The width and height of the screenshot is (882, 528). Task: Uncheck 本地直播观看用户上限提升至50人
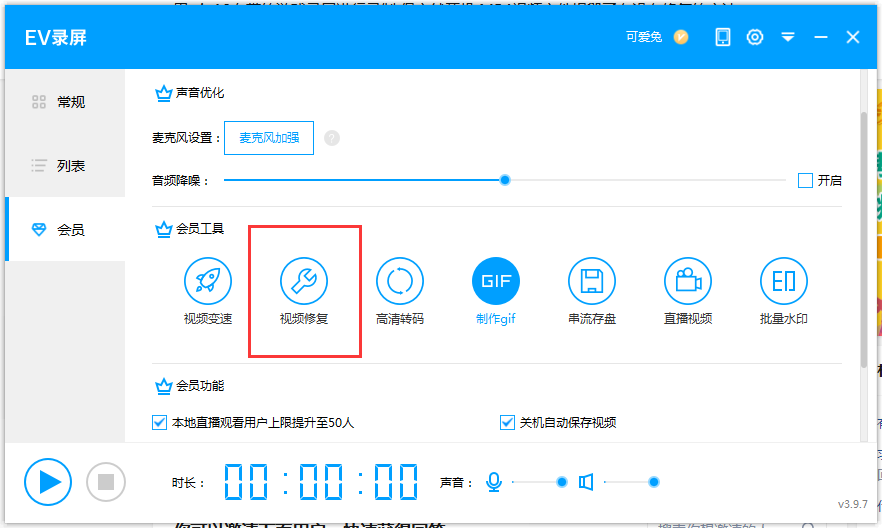(x=159, y=422)
